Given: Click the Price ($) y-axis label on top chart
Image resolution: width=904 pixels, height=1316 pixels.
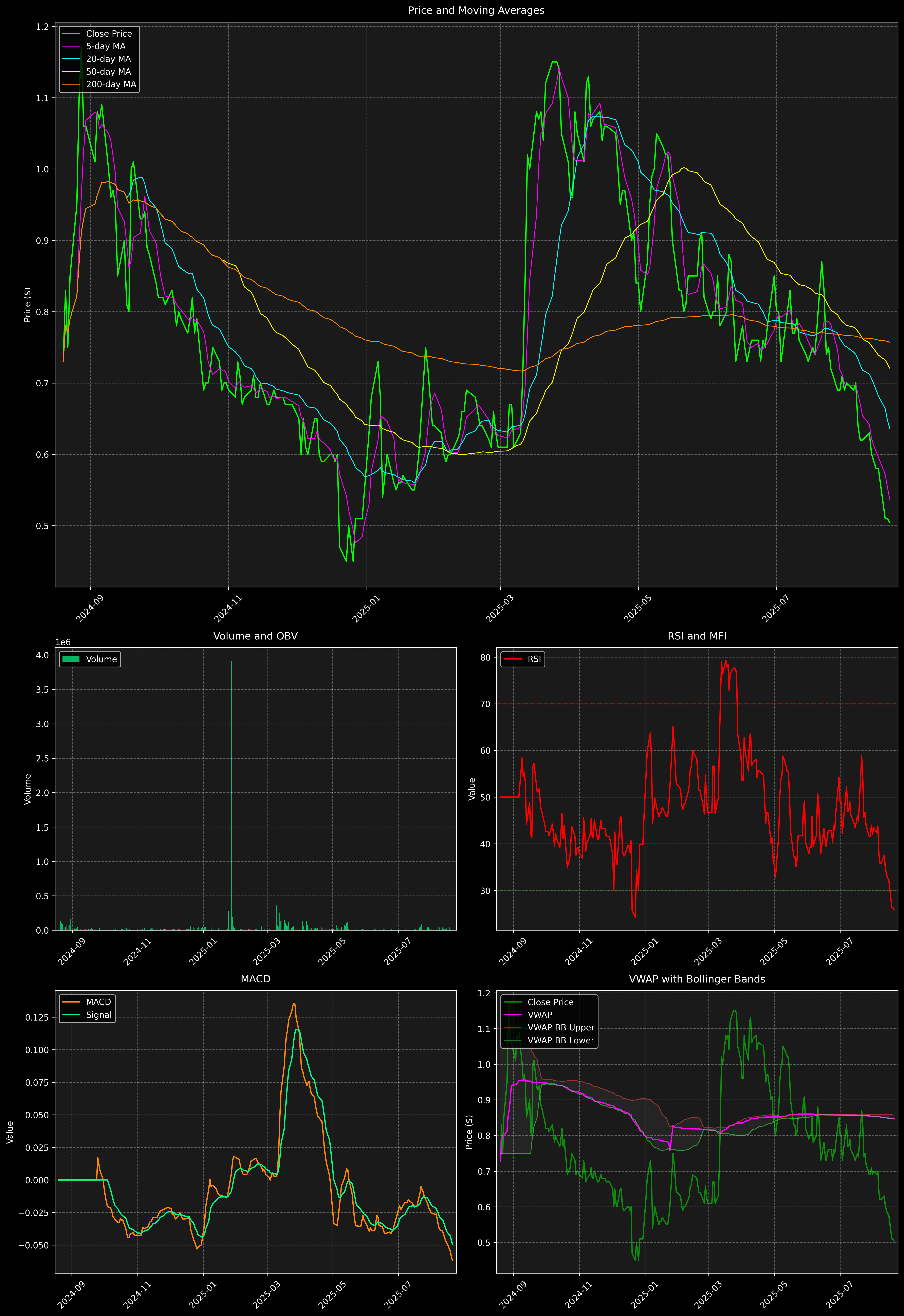Looking at the screenshot, I should pos(27,305).
